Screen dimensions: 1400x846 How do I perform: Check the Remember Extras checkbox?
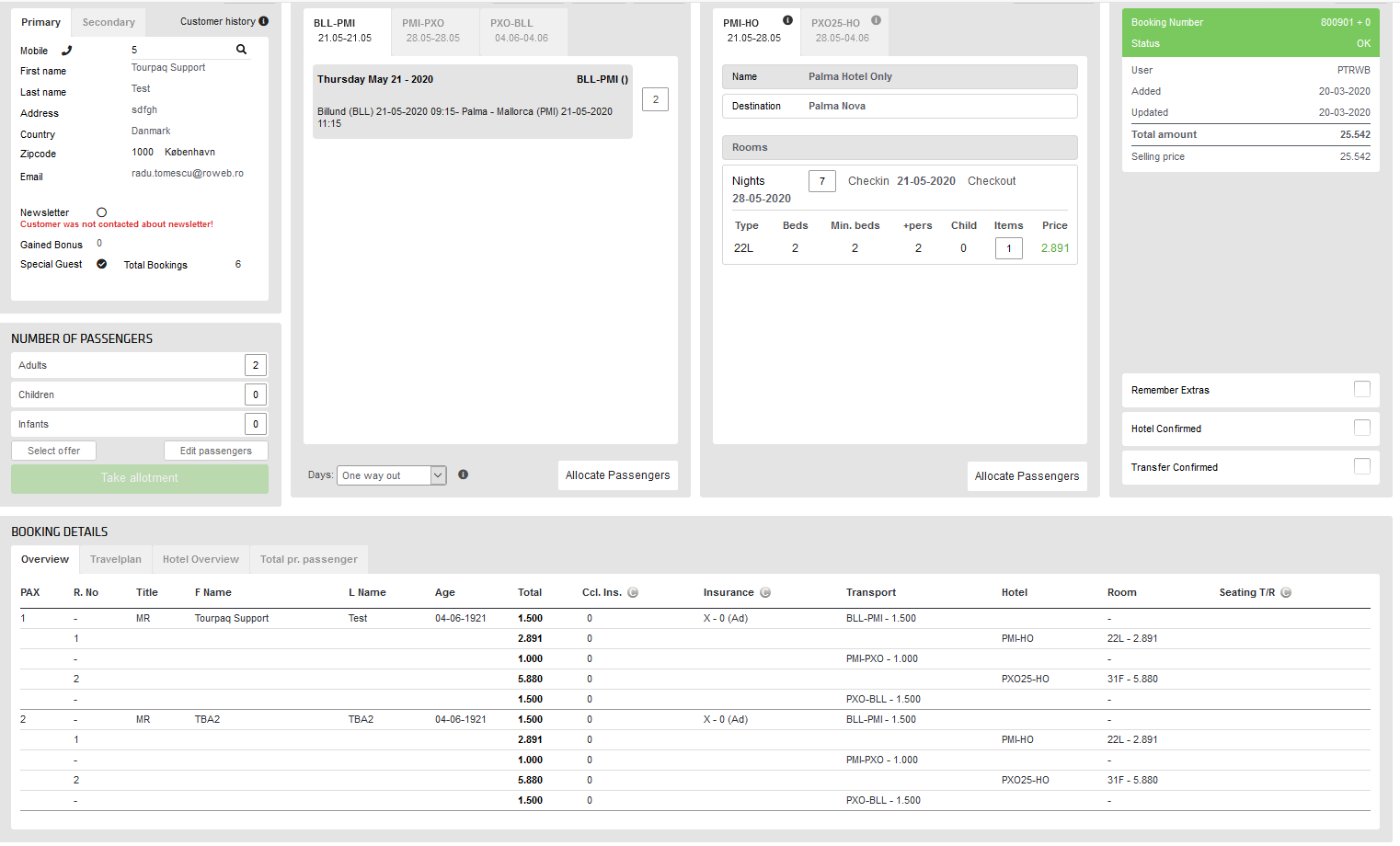click(1361, 389)
